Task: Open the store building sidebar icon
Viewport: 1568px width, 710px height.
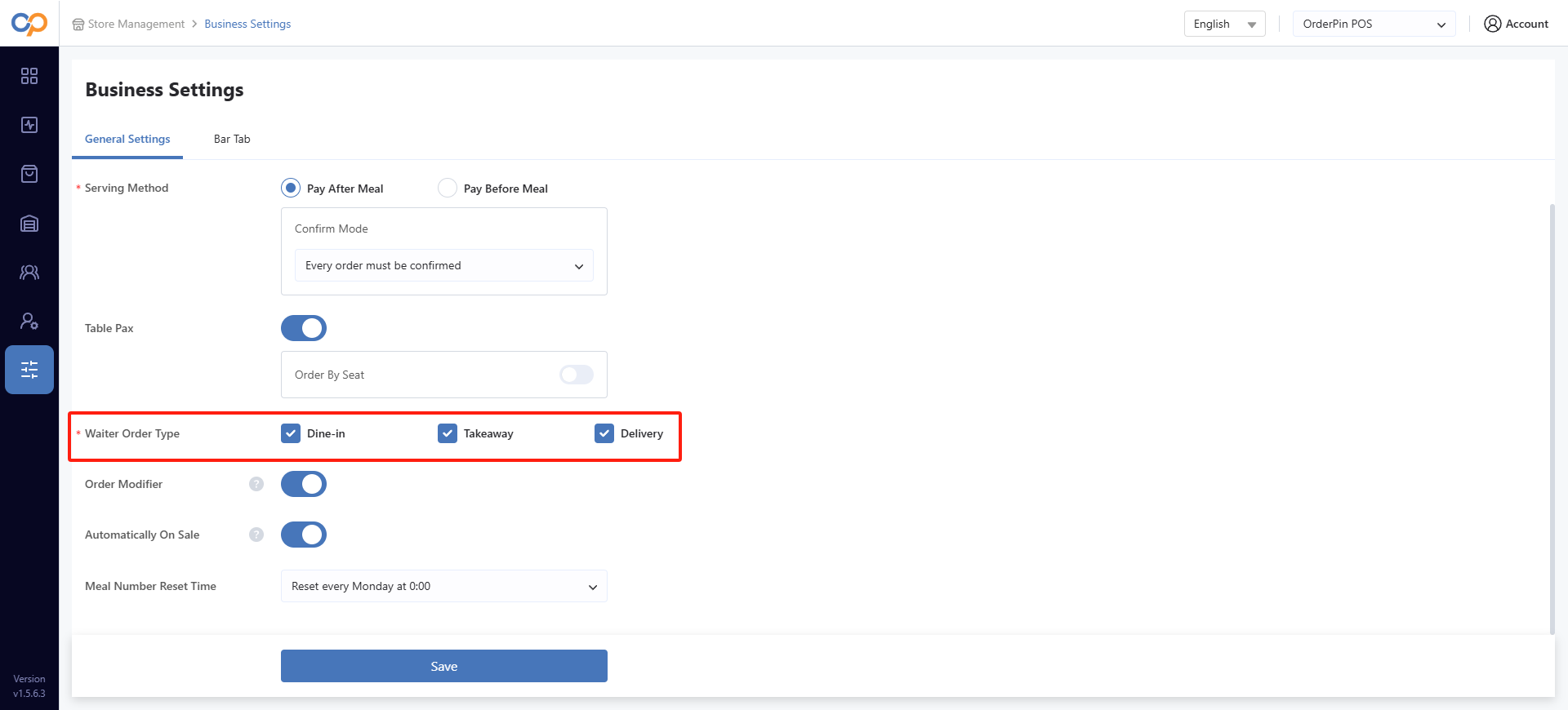Action: 29,224
